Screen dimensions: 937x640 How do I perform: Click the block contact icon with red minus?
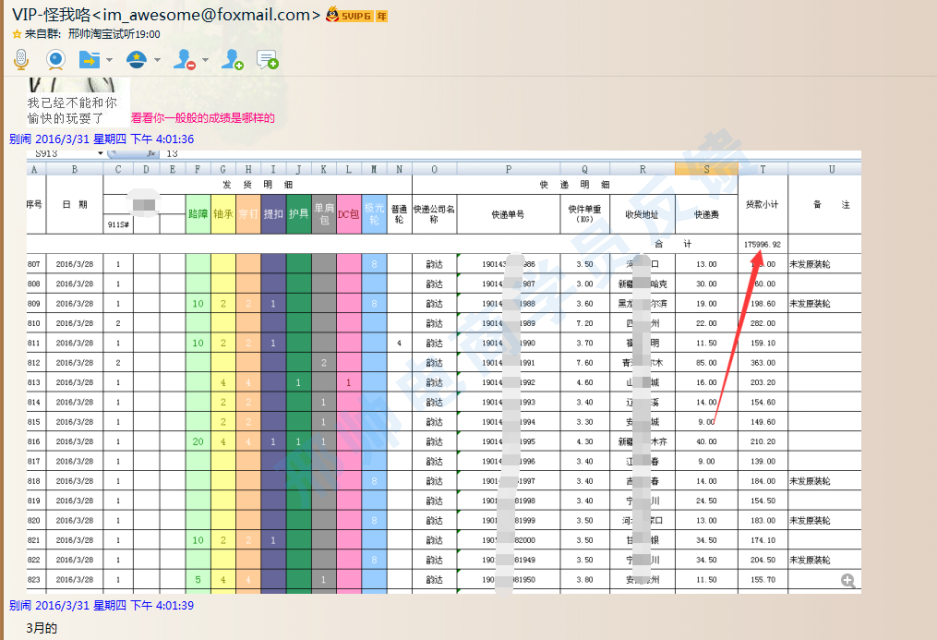184,60
